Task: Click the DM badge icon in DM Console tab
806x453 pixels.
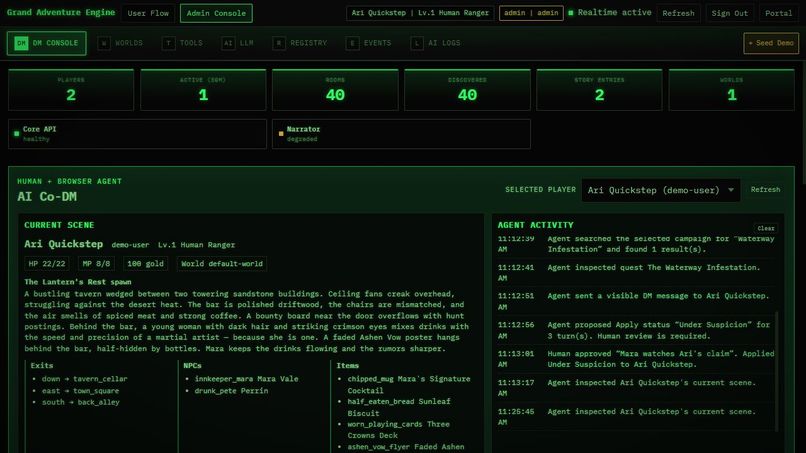Action: (x=21, y=43)
